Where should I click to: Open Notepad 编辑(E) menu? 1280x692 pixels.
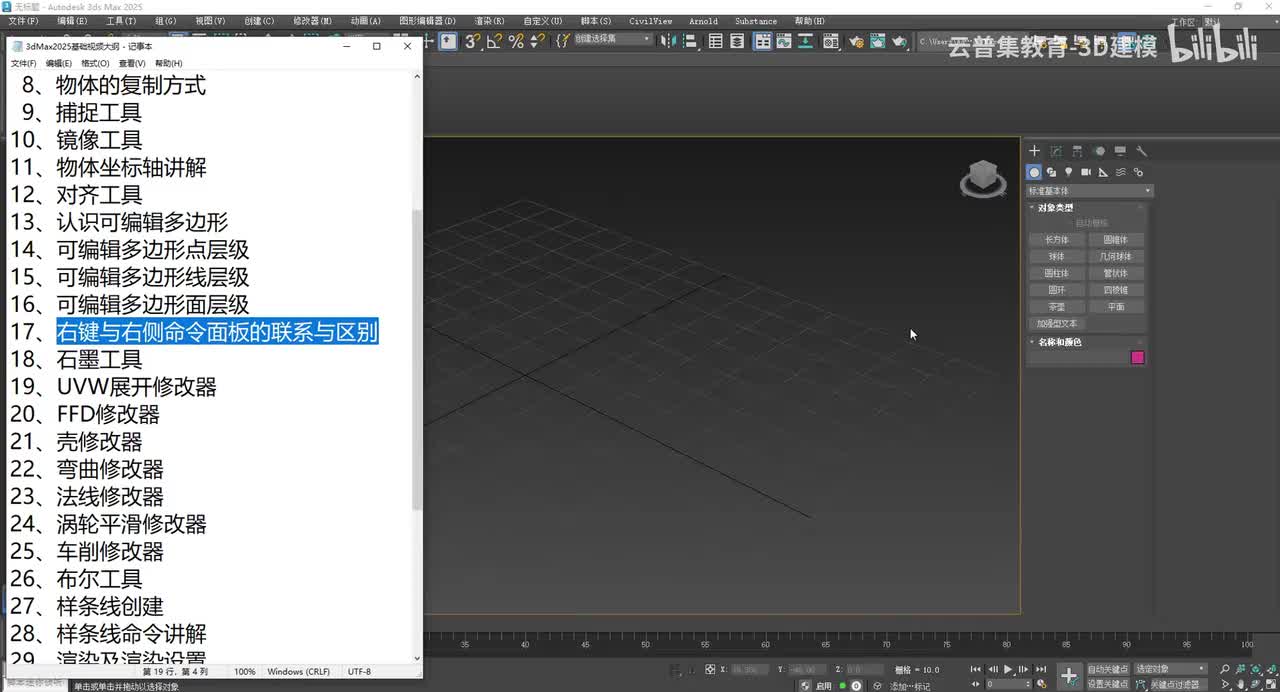click(x=59, y=63)
